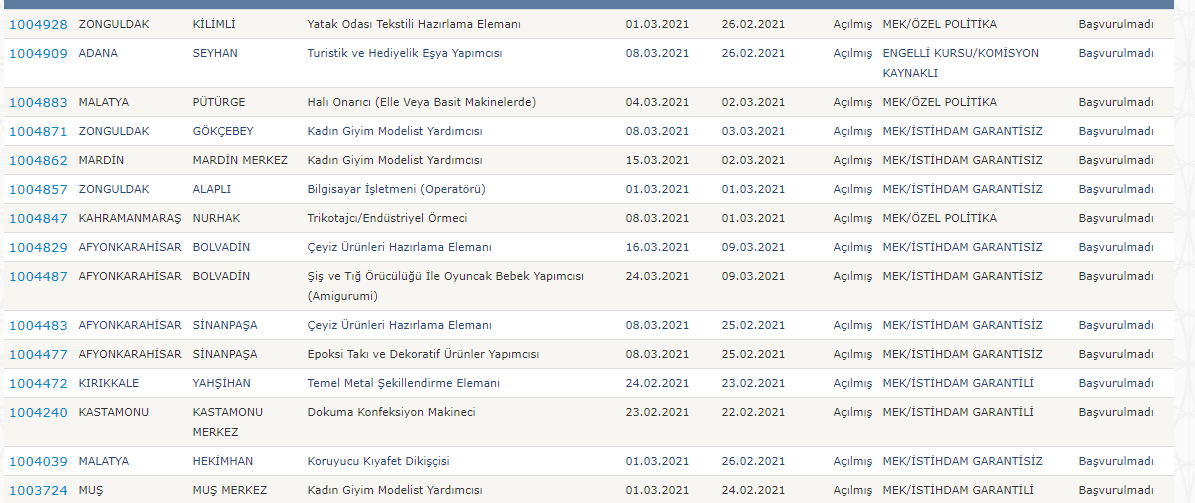The width and height of the screenshot is (1195, 503).
Task: Open course link 1004909 for Adana
Action: point(38,53)
